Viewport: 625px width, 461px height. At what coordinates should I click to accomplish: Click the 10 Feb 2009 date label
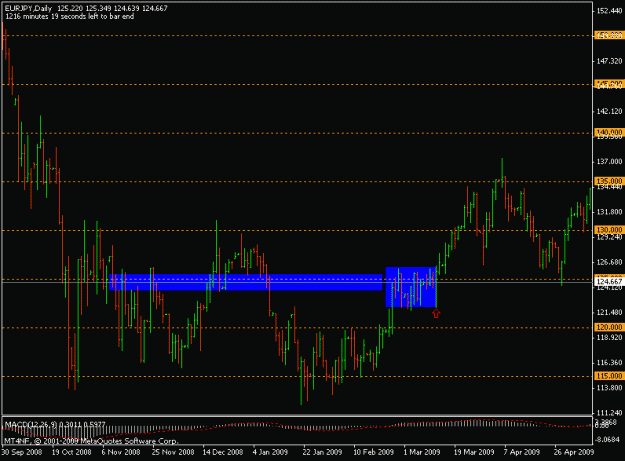tap(373, 452)
